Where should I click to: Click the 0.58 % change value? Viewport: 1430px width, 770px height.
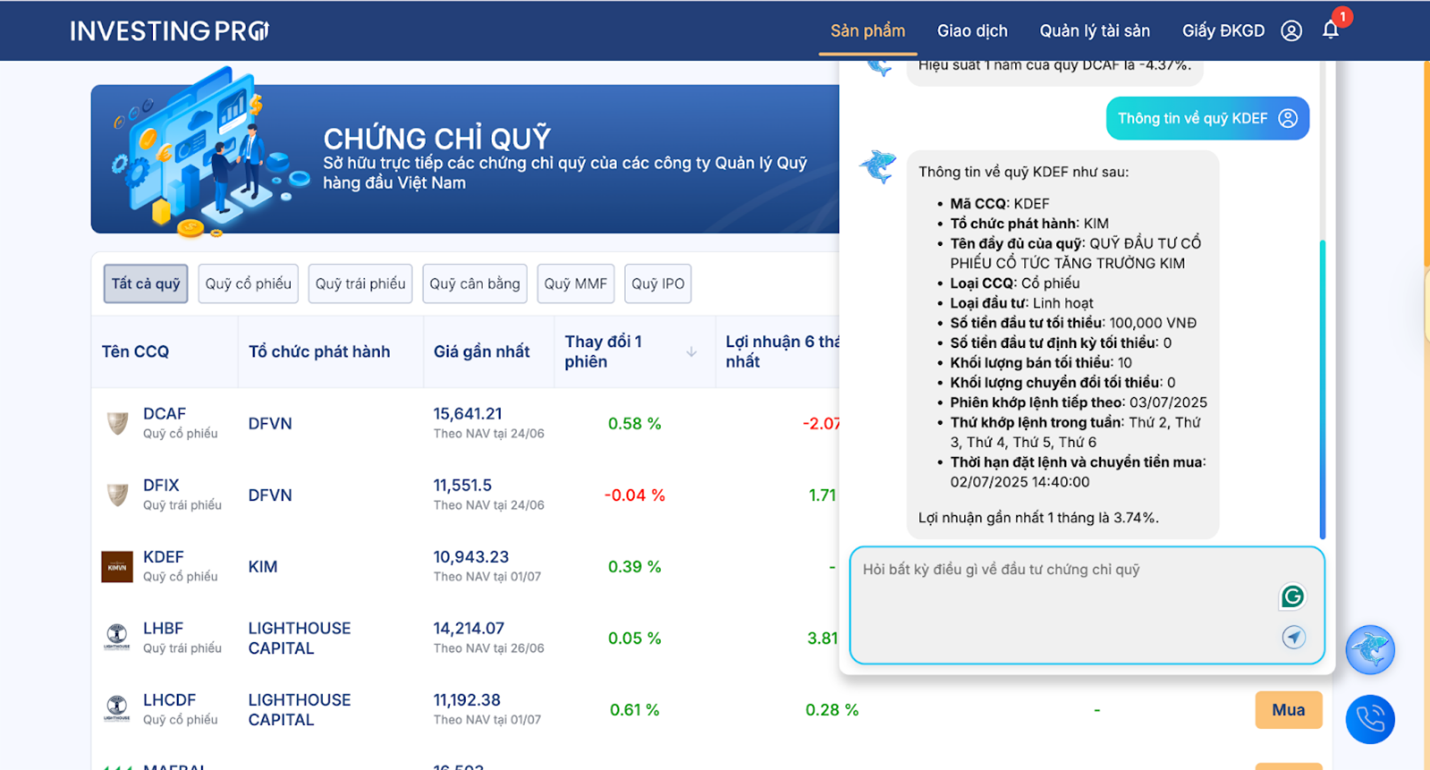point(634,424)
